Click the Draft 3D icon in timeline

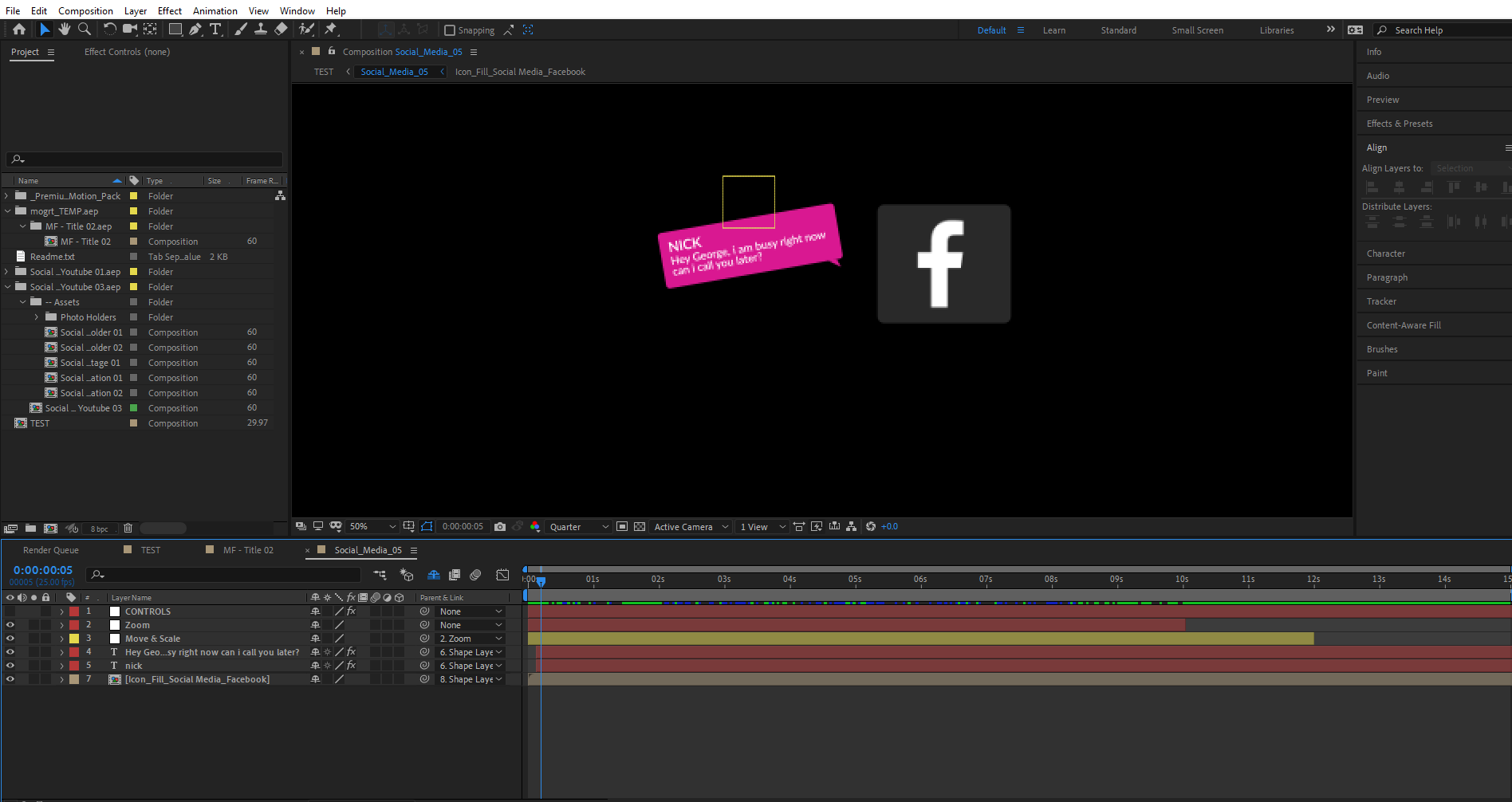pos(407,575)
